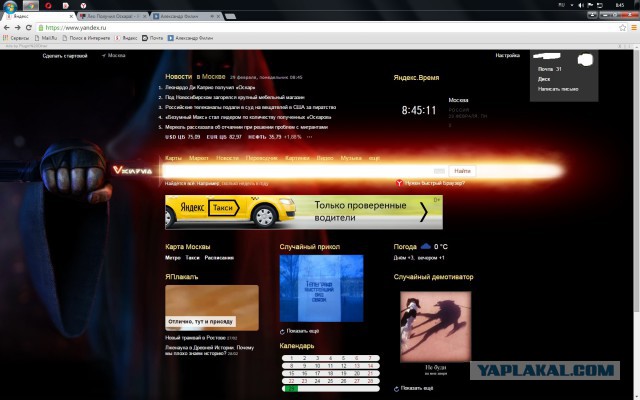Open the Windows Start orb

10,6
